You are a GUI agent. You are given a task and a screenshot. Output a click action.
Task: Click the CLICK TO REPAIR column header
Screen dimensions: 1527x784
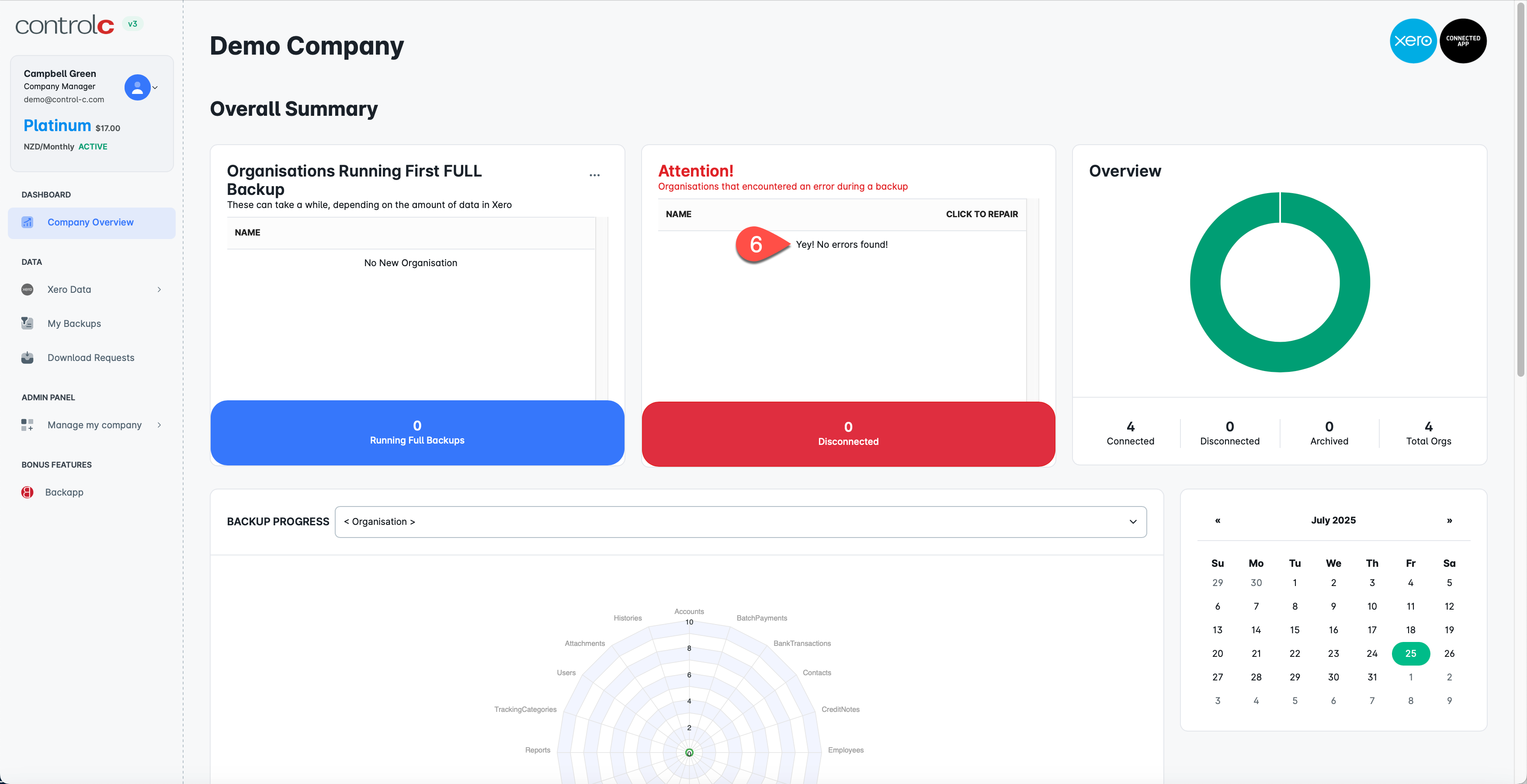coord(982,215)
